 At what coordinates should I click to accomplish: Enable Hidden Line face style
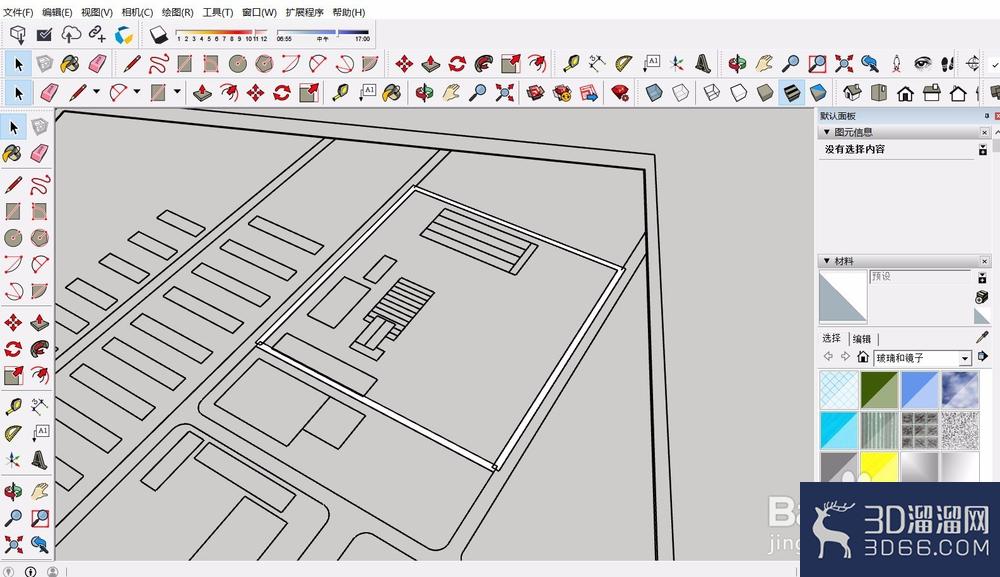(x=739, y=93)
